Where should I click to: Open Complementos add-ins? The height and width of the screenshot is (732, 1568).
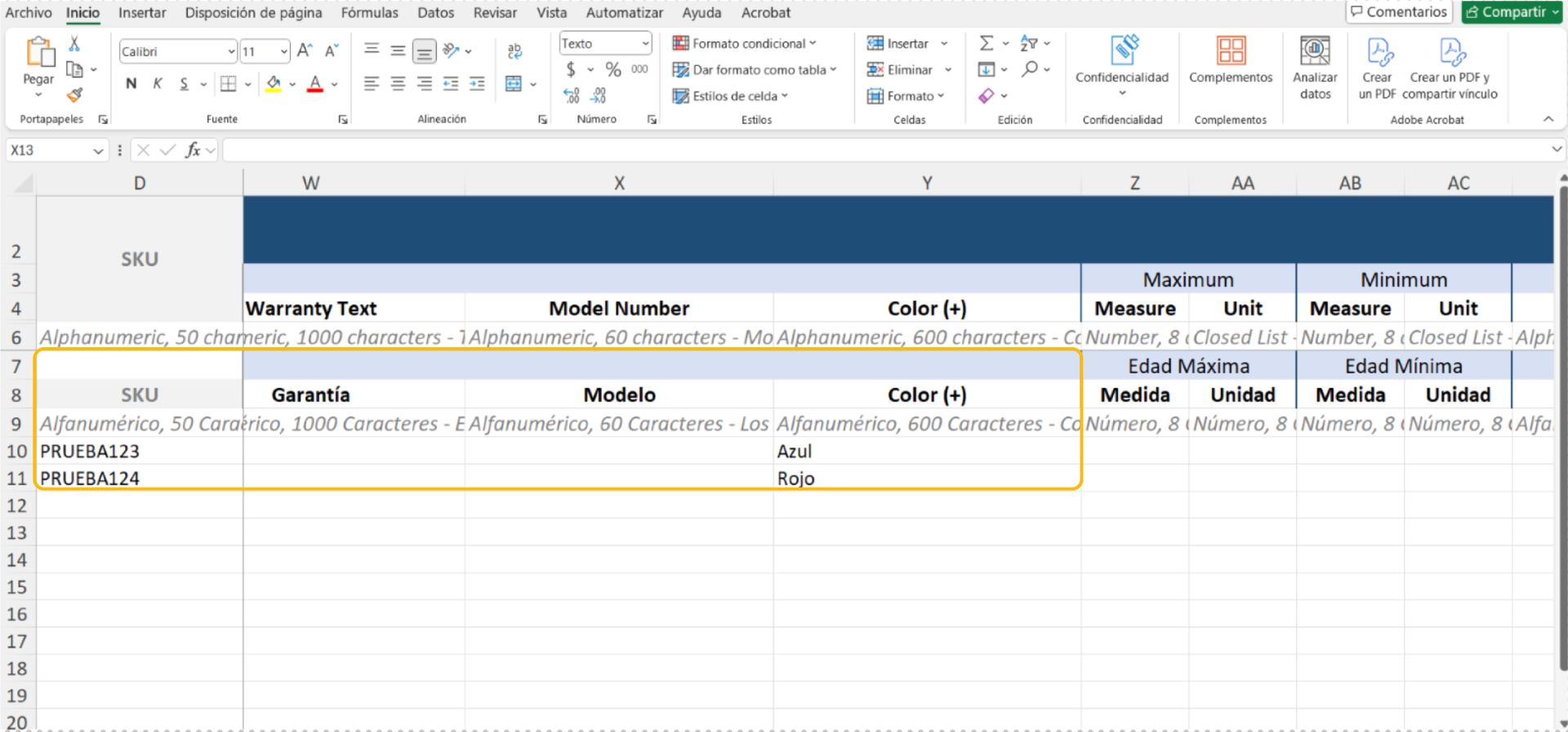coord(1231,60)
